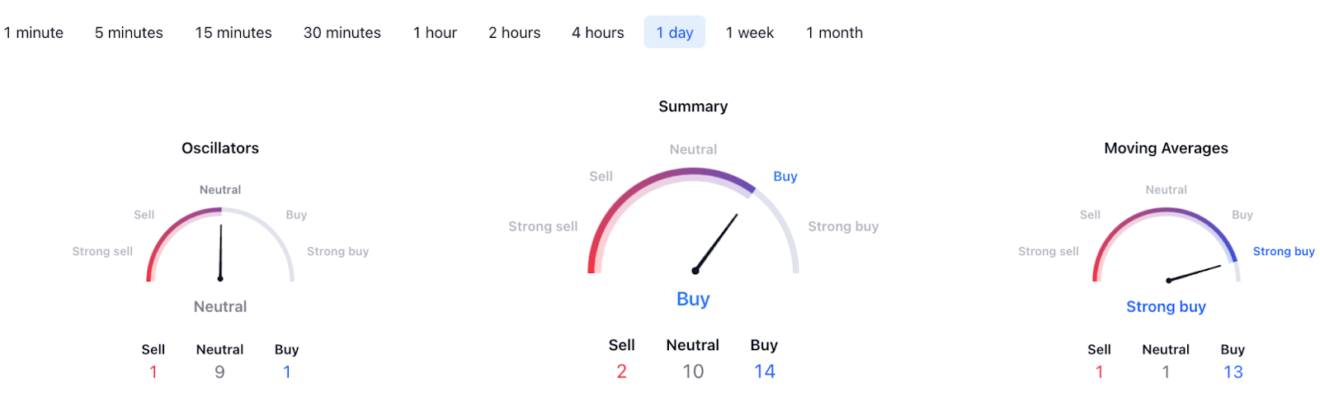Select the 4 hours interval
Image resolution: width=1320 pixels, height=412 pixels.
click(x=598, y=32)
